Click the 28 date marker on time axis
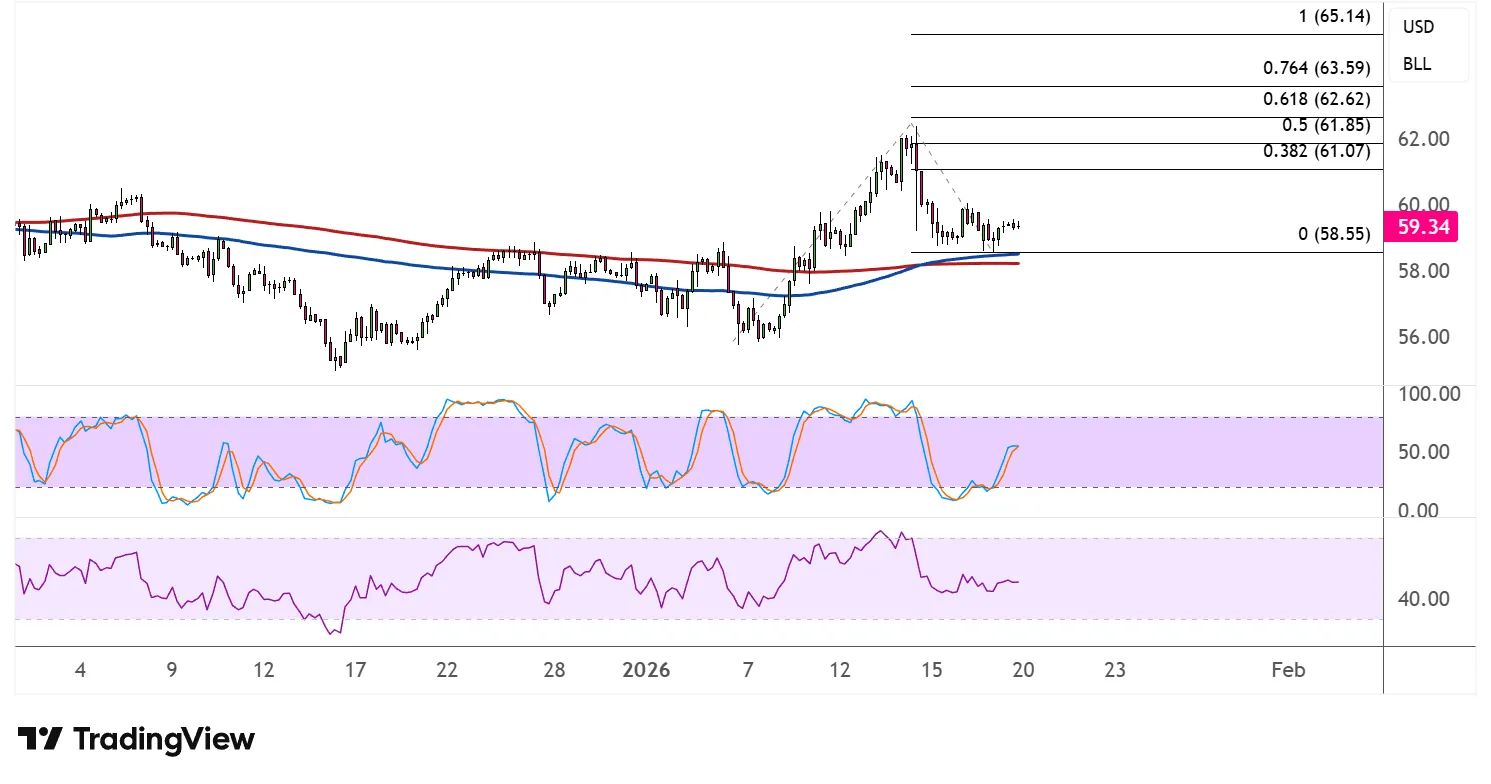Image resolution: width=1491 pixels, height=784 pixels. click(555, 670)
